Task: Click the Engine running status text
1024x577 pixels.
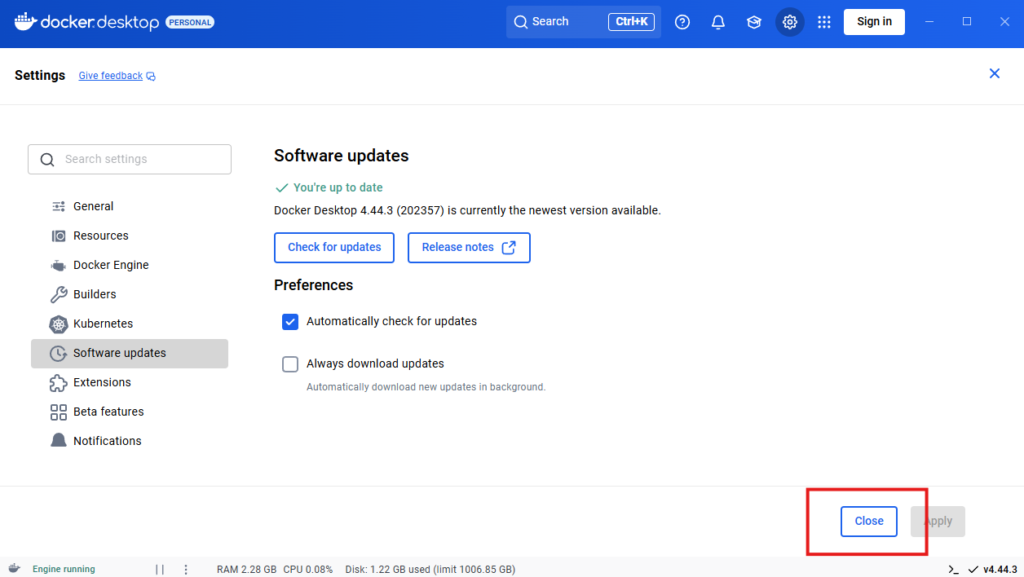Action: click(x=63, y=569)
